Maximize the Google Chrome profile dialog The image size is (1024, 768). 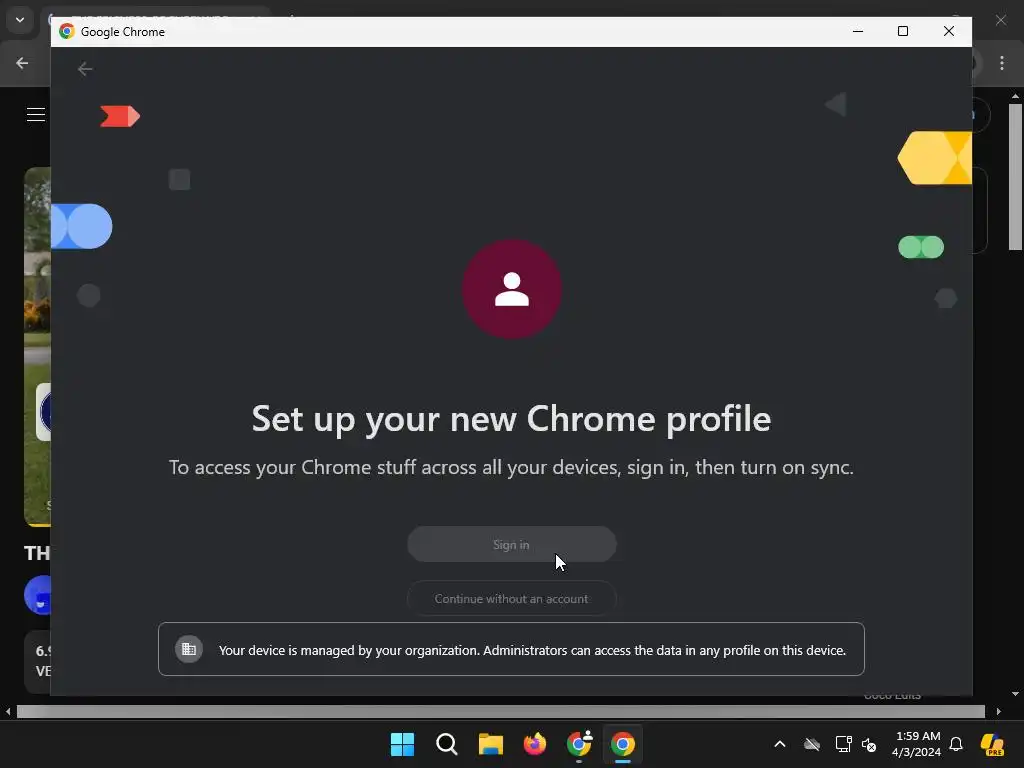click(x=903, y=31)
